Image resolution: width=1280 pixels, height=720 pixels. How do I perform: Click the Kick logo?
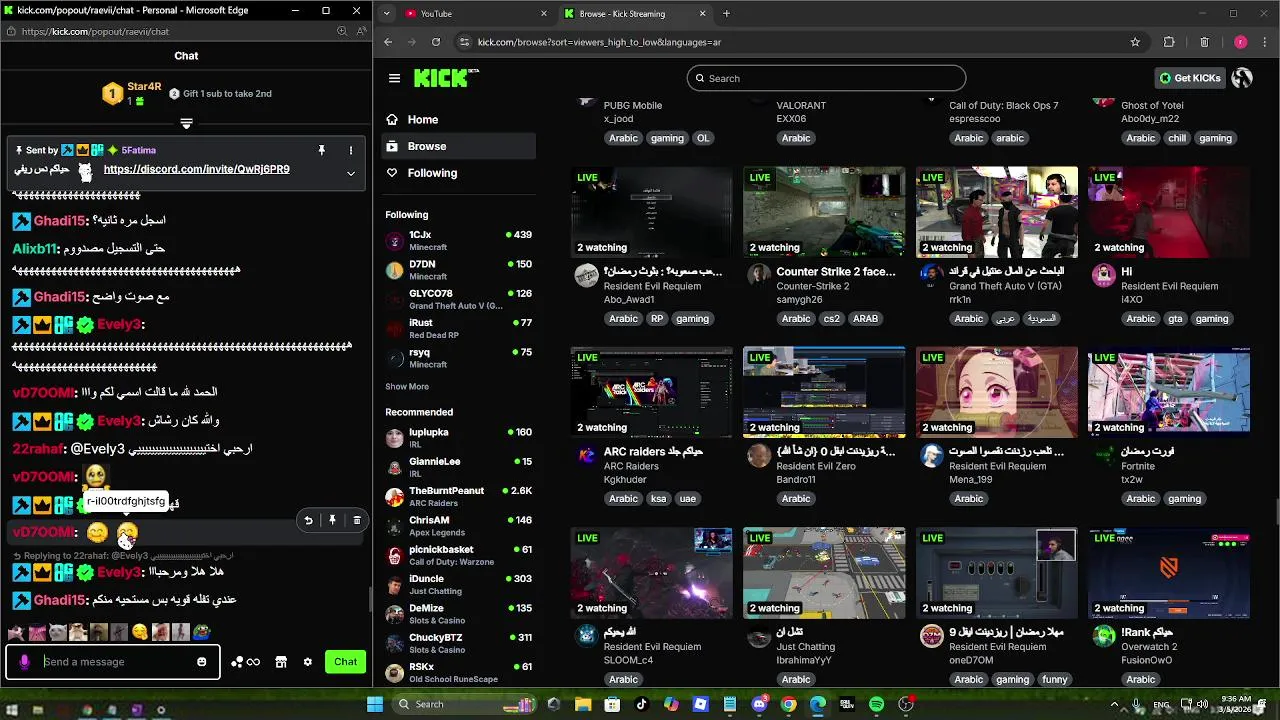tap(446, 78)
